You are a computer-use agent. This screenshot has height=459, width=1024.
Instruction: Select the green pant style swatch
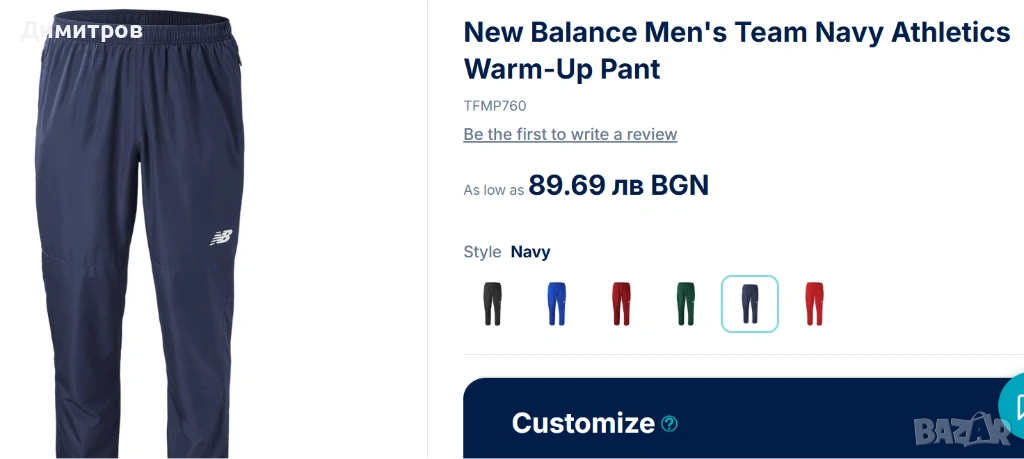(686, 304)
